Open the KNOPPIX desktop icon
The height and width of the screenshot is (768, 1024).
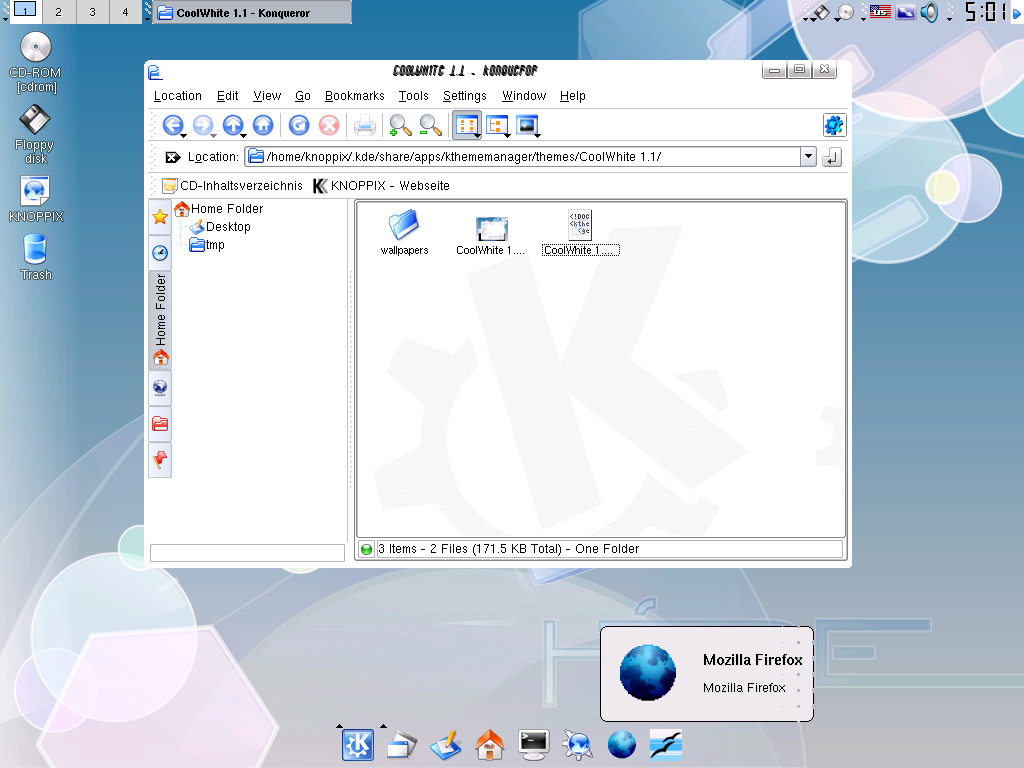(36, 199)
